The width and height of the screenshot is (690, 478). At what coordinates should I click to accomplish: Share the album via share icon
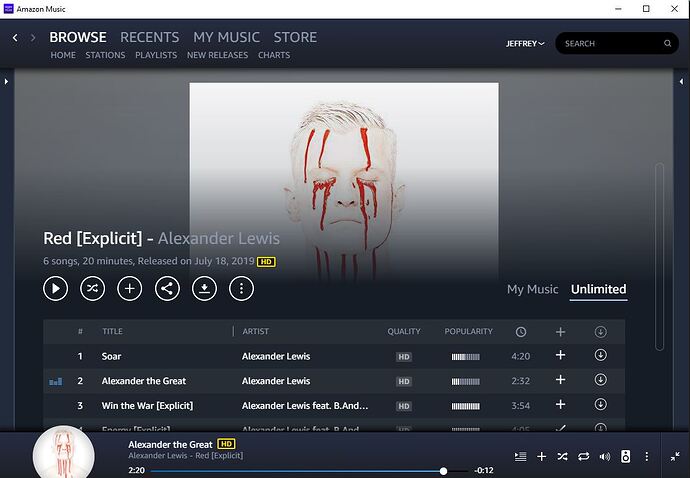pos(167,288)
